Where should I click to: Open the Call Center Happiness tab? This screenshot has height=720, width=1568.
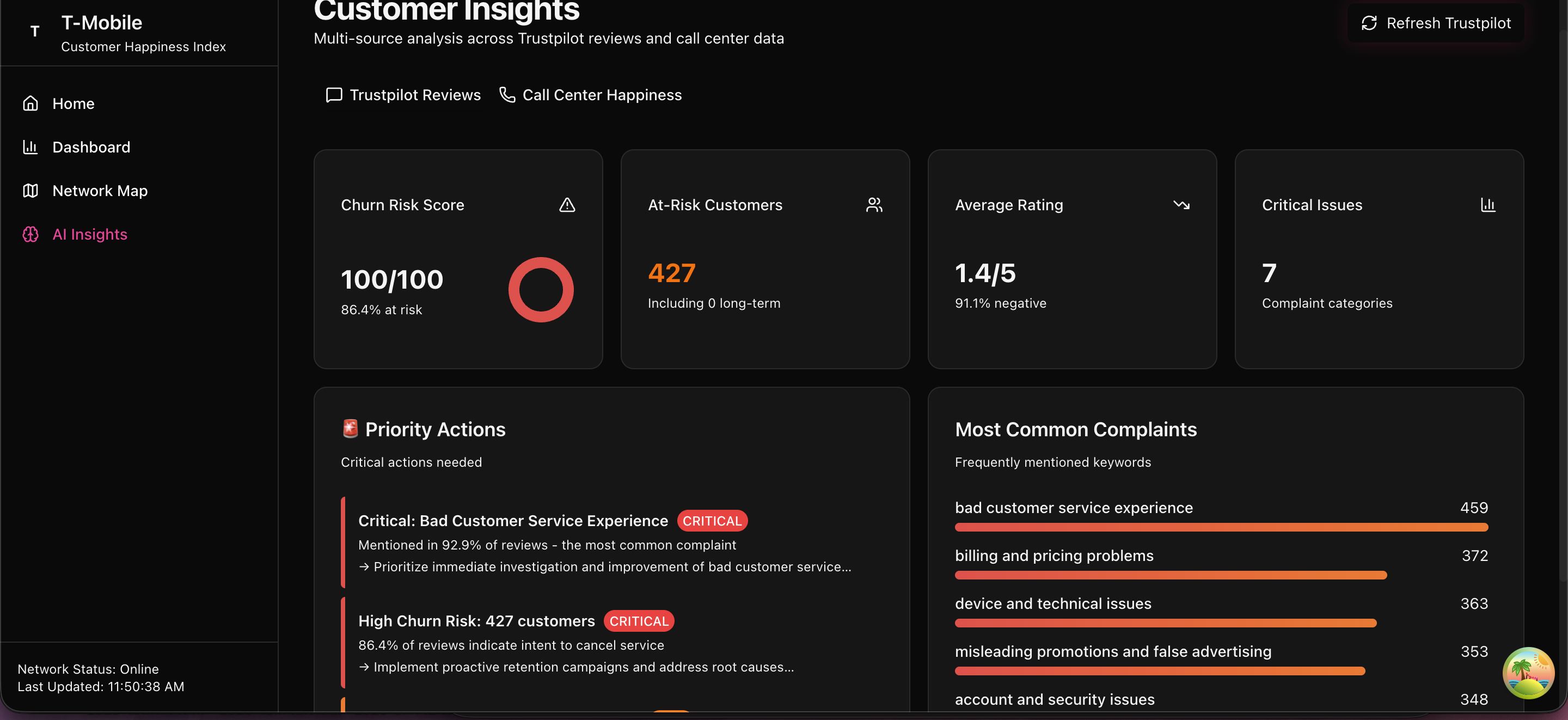(590, 95)
